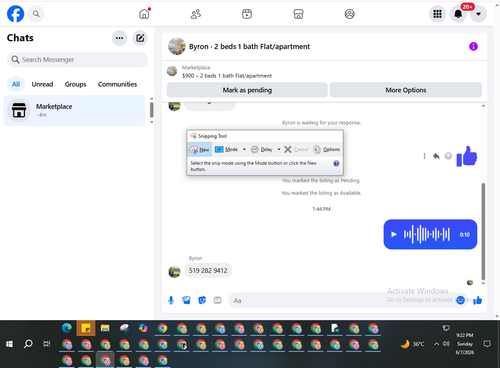Click the voice message waveform
The width and height of the screenshot is (500, 368).
click(427, 234)
